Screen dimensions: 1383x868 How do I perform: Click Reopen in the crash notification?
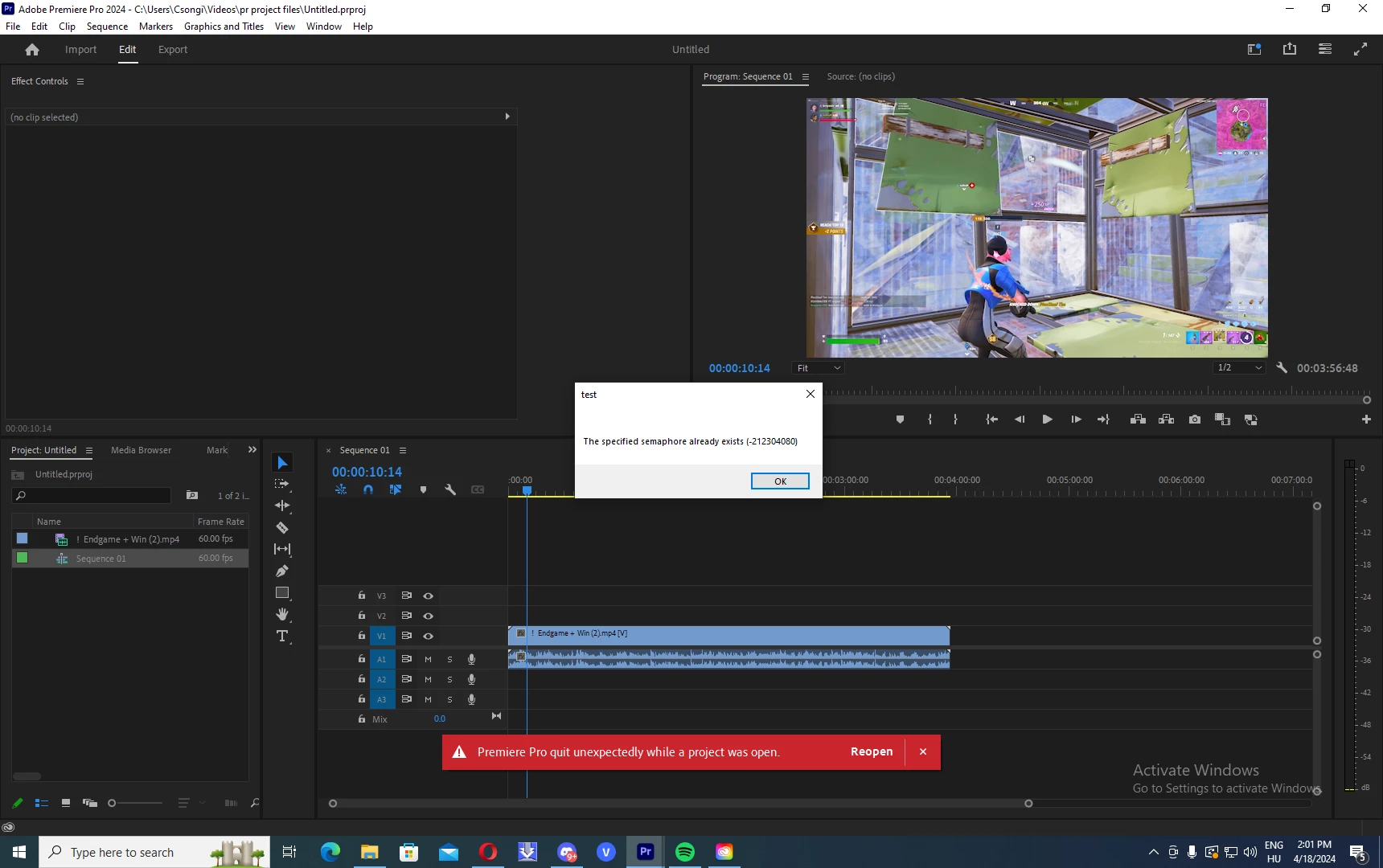(872, 752)
